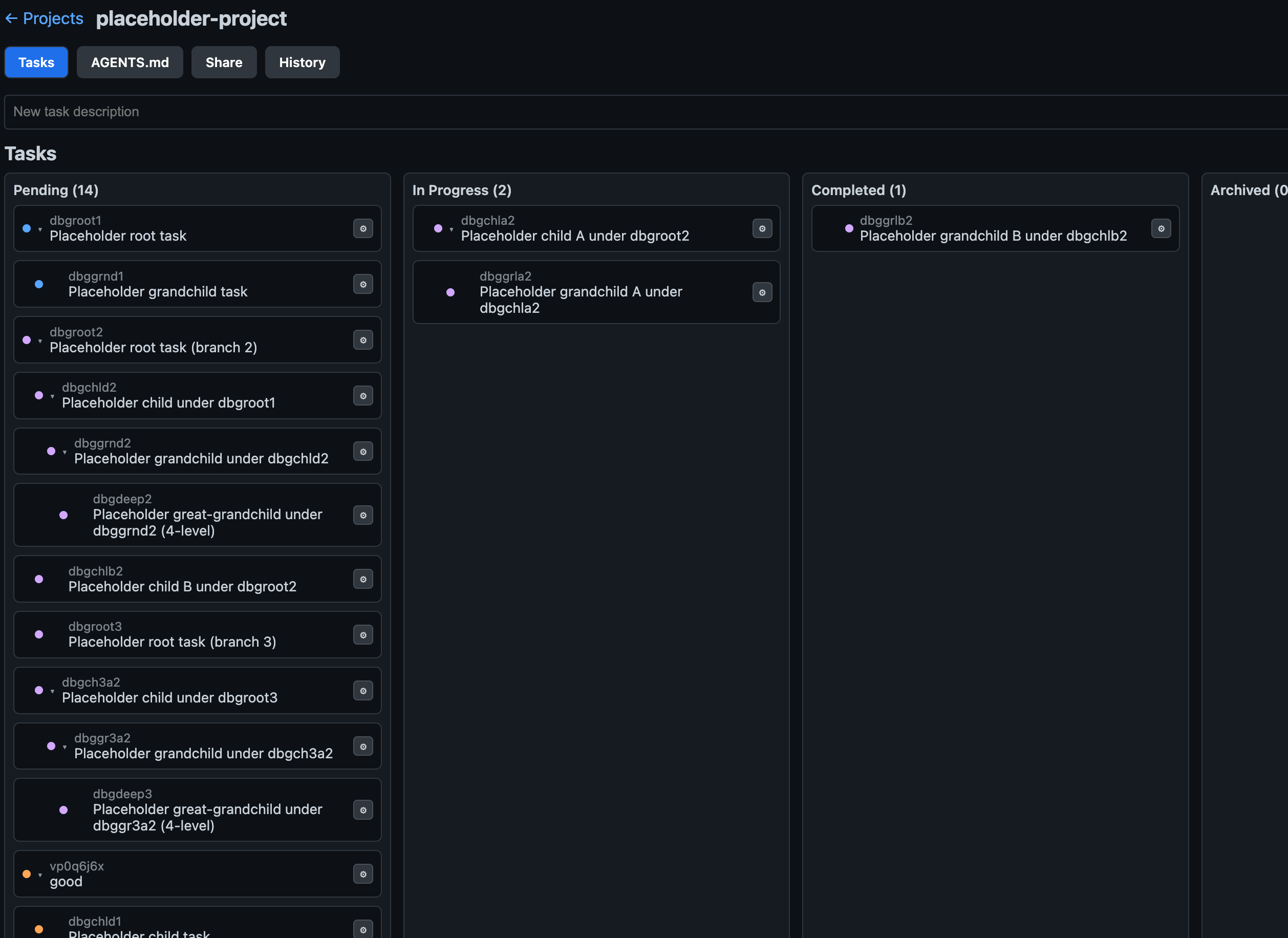Switch to the AGENTS.md tab
Image resolution: width=1288 pixels, height=938 pixels.
tap(130, 62)
